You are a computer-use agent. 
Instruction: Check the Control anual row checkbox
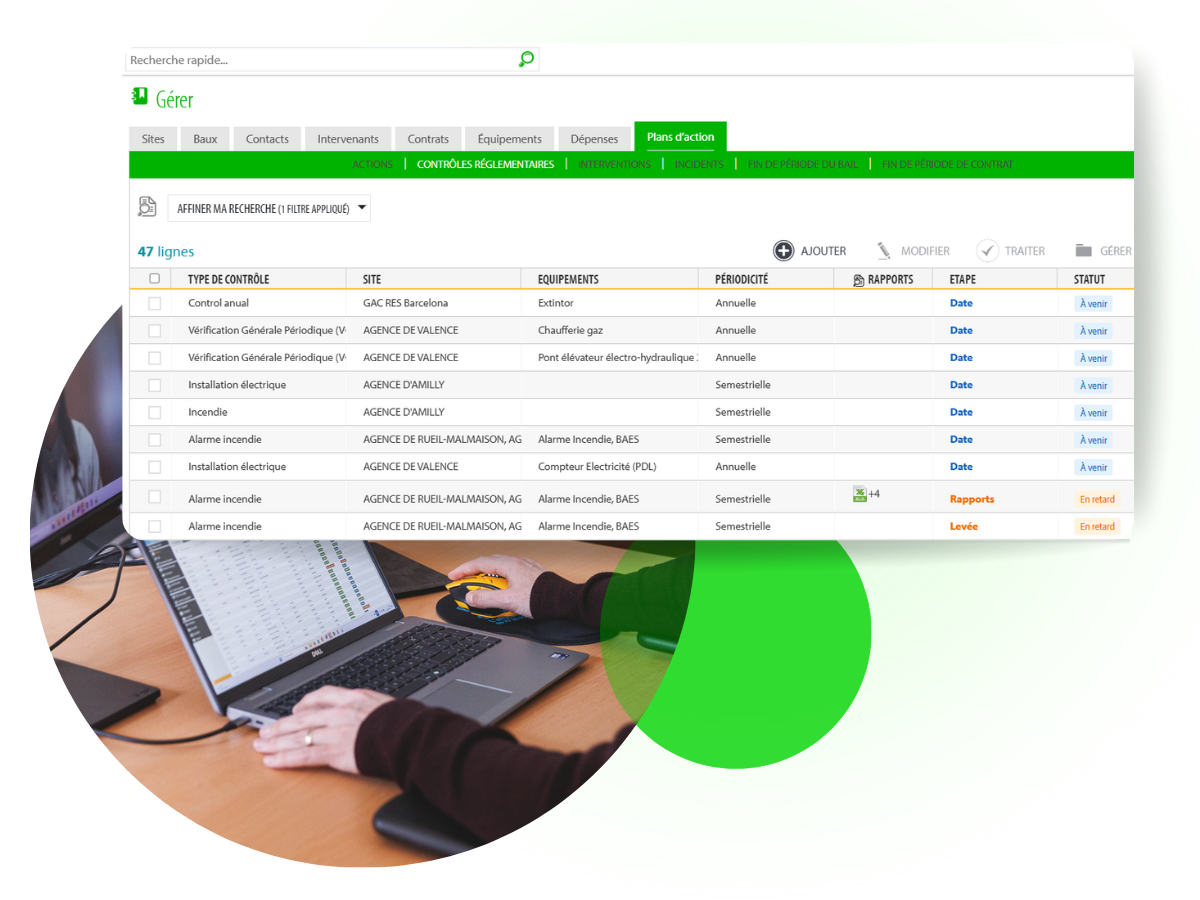[x=154, y=303]
